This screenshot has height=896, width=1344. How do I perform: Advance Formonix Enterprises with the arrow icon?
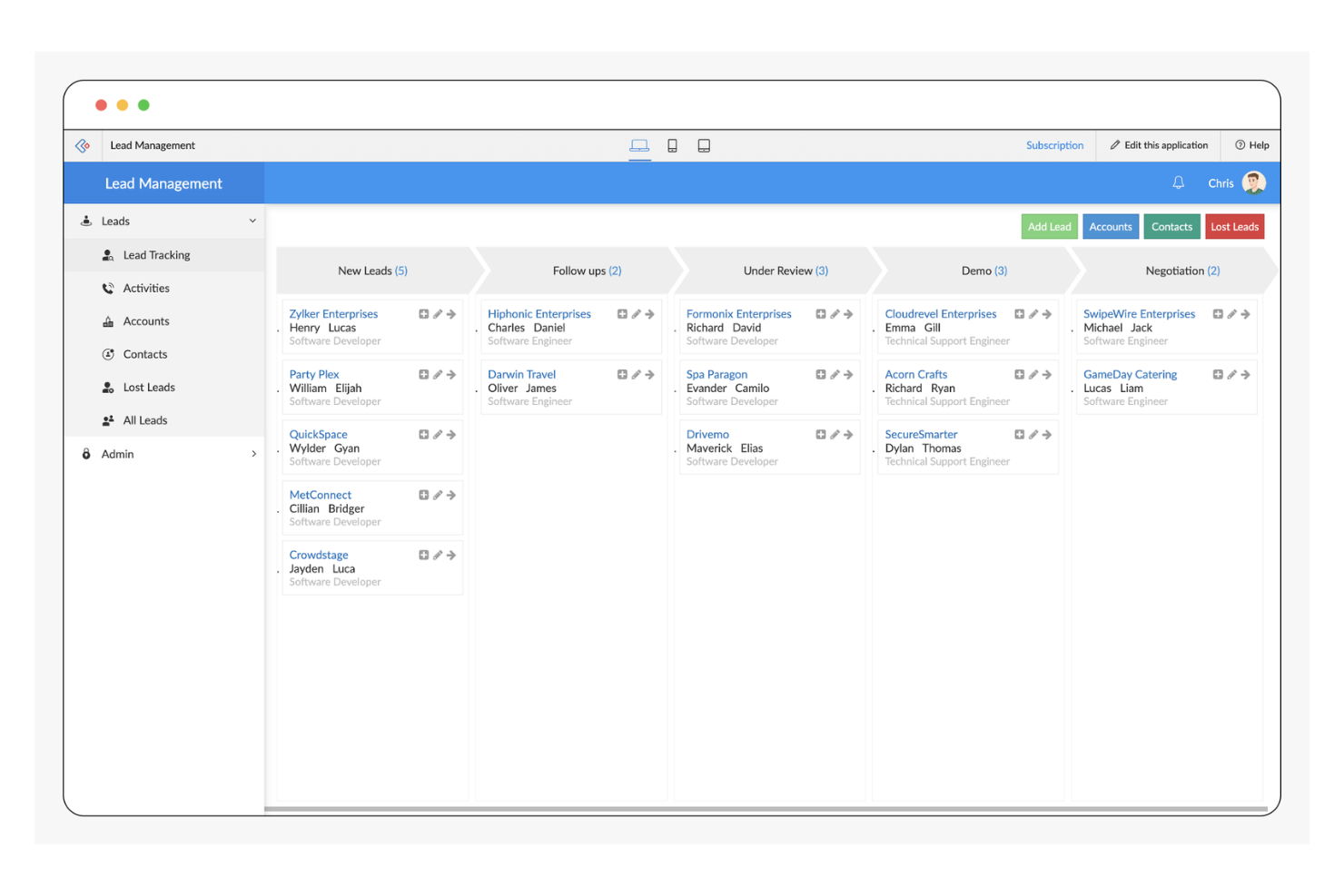click(848, 313)
